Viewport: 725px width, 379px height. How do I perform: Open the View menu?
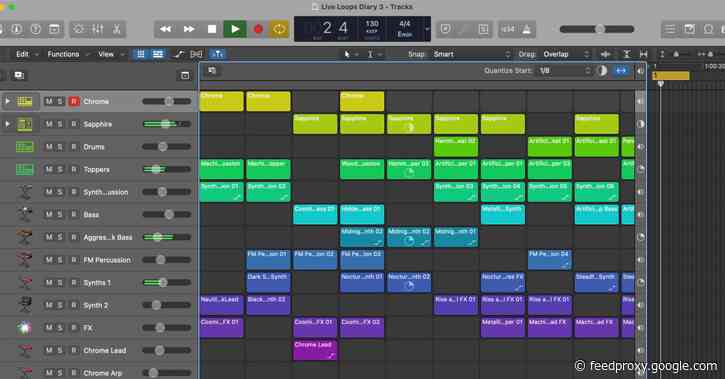click(x=106, y=54)
